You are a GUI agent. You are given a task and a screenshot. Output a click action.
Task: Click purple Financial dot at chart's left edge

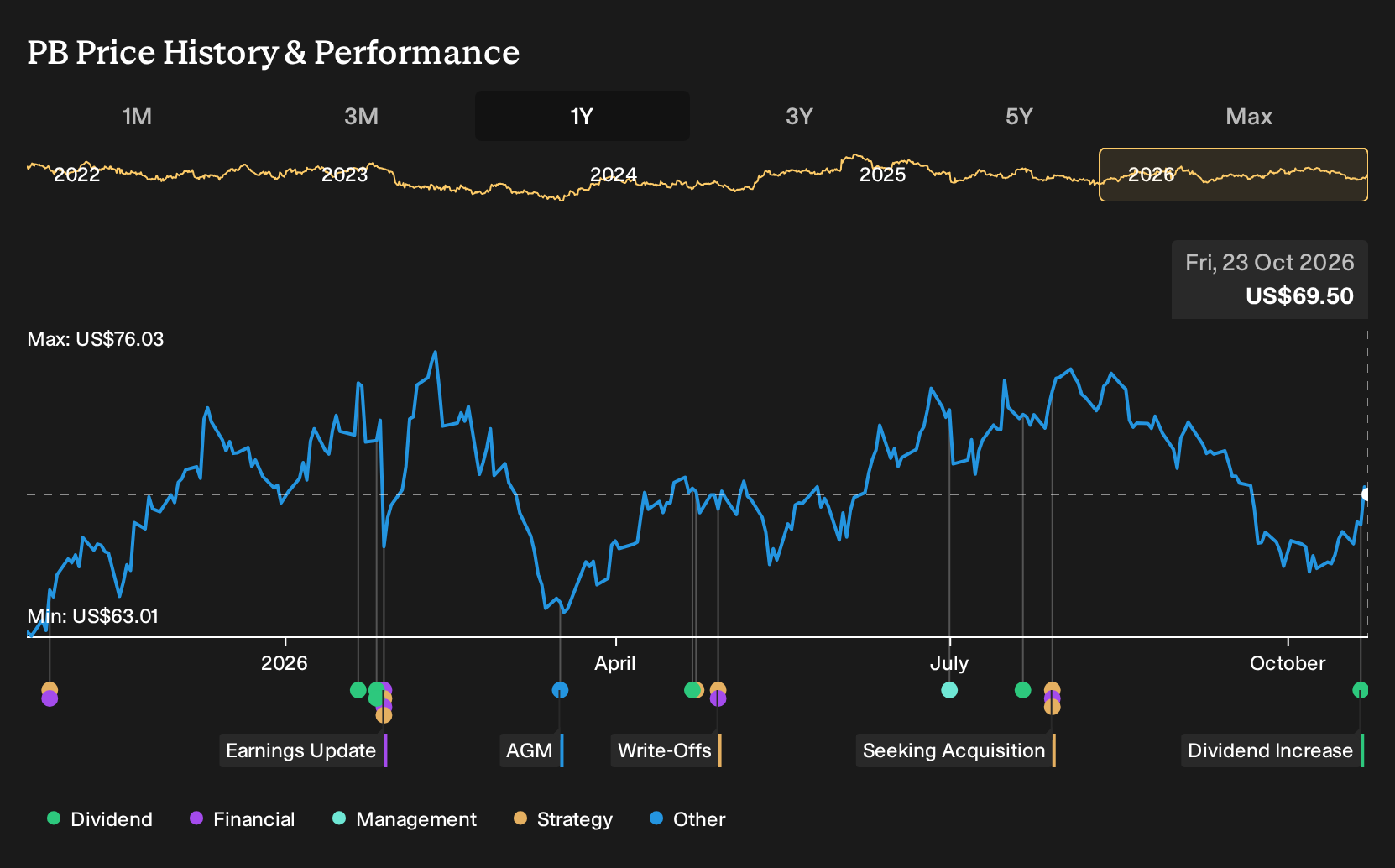coord(50,698)
